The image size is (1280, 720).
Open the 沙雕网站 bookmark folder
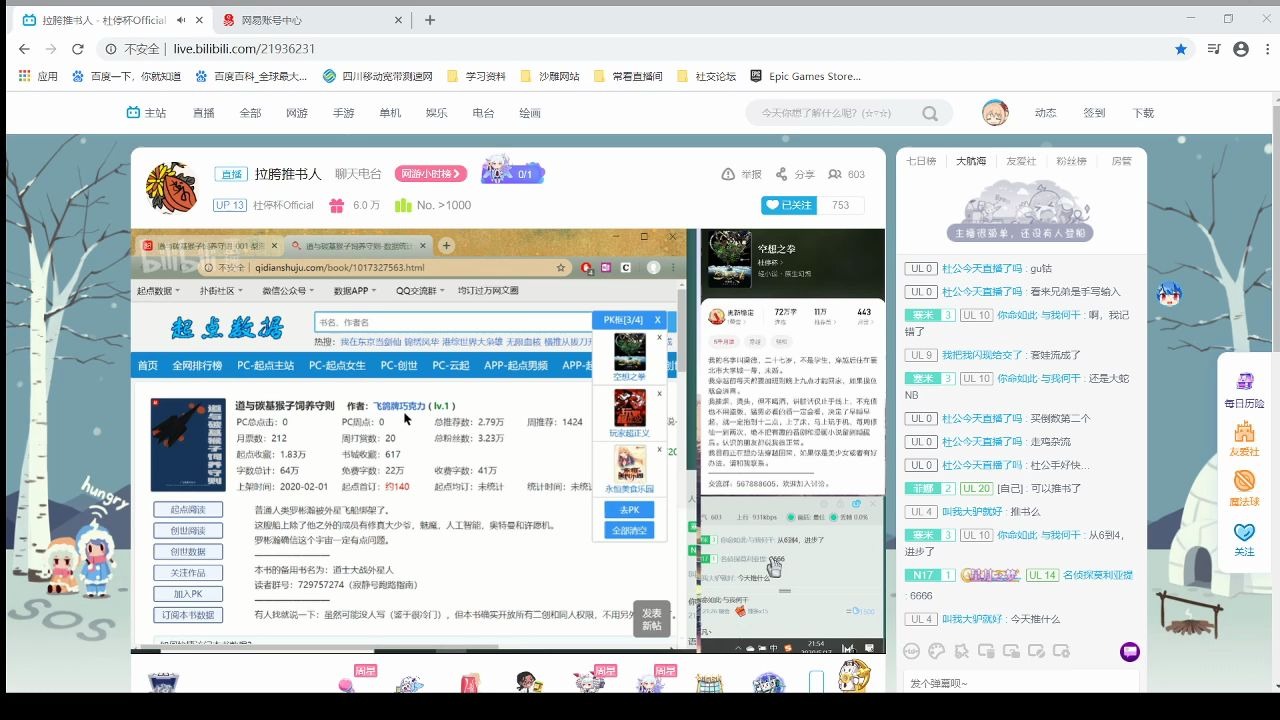(x=549, y=76)
